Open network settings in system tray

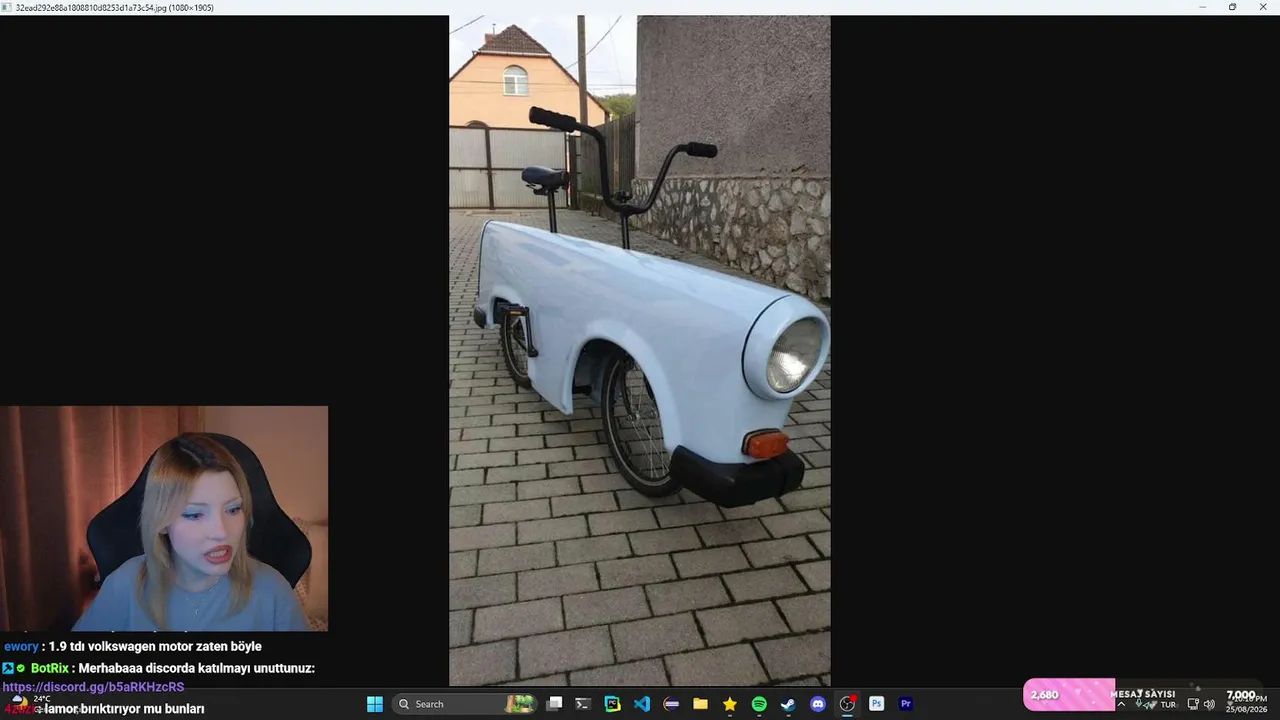[1193, 705]
